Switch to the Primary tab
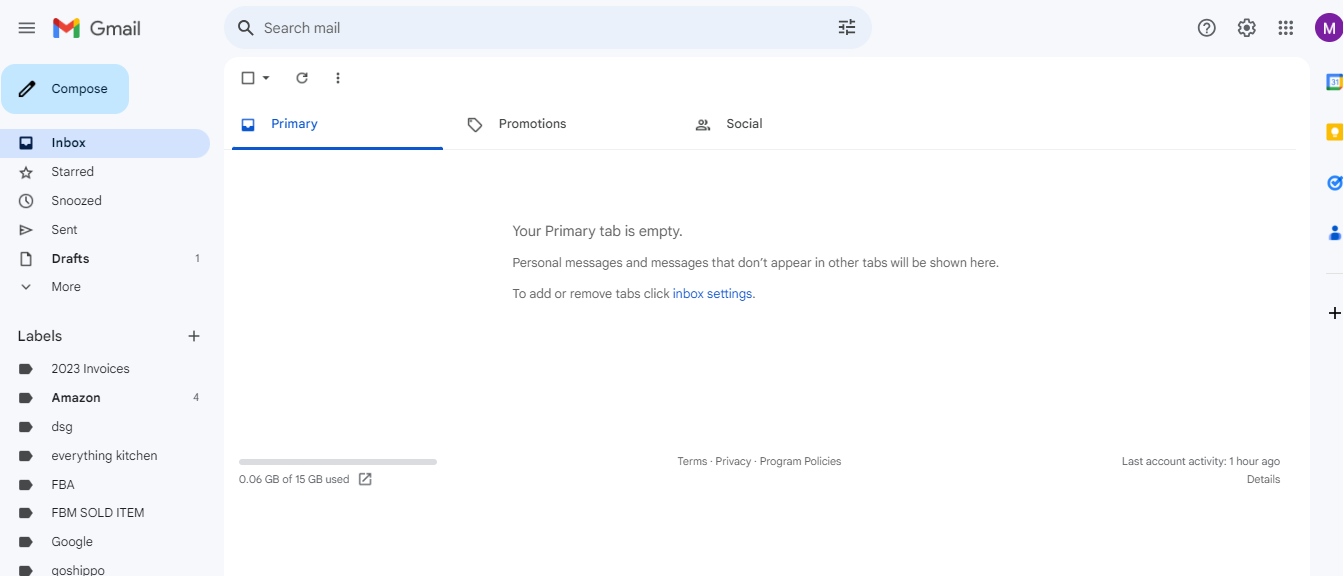1343x576 pixels. pos(337,124)
